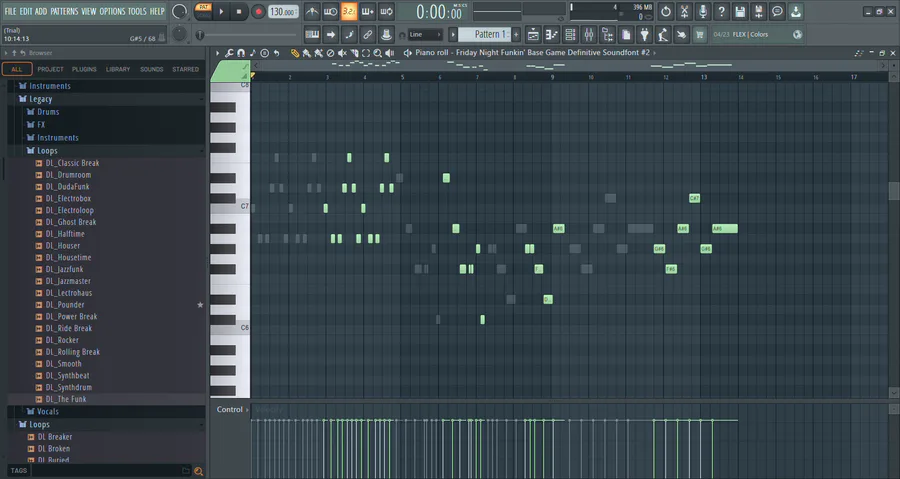900x479 pixels.
Task: Click the Touch controller hand icon
Action: (x=681, y=34)
